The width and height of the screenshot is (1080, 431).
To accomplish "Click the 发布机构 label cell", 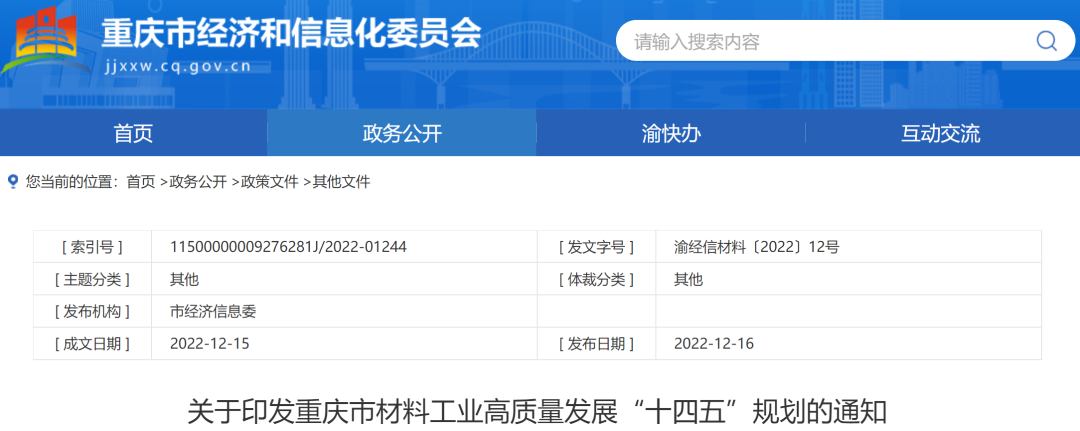I will (92, 311).
